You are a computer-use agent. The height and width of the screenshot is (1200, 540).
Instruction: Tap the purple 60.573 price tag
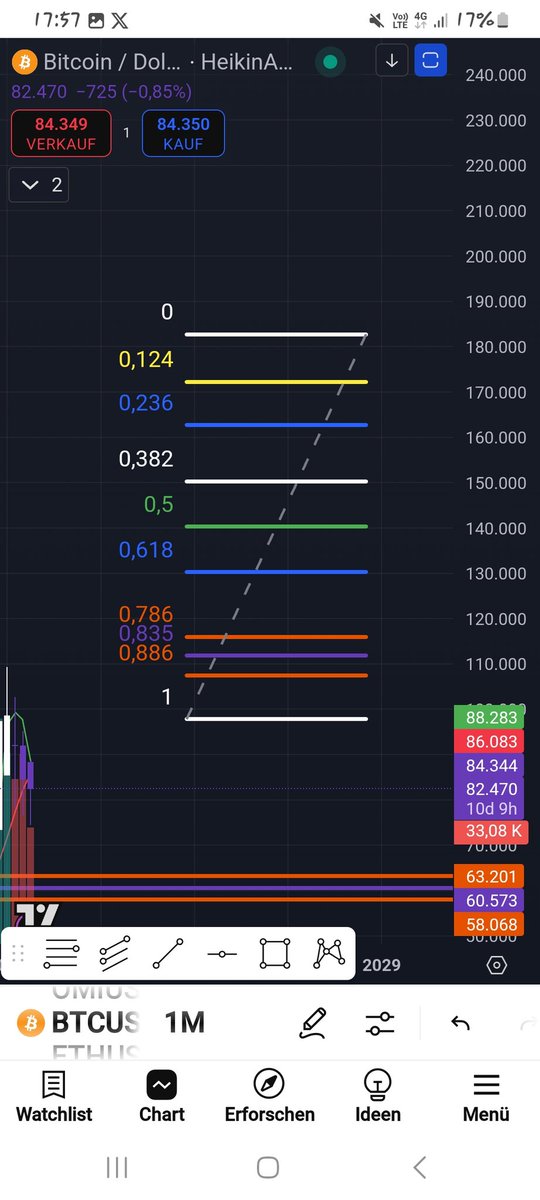[489, 901]
